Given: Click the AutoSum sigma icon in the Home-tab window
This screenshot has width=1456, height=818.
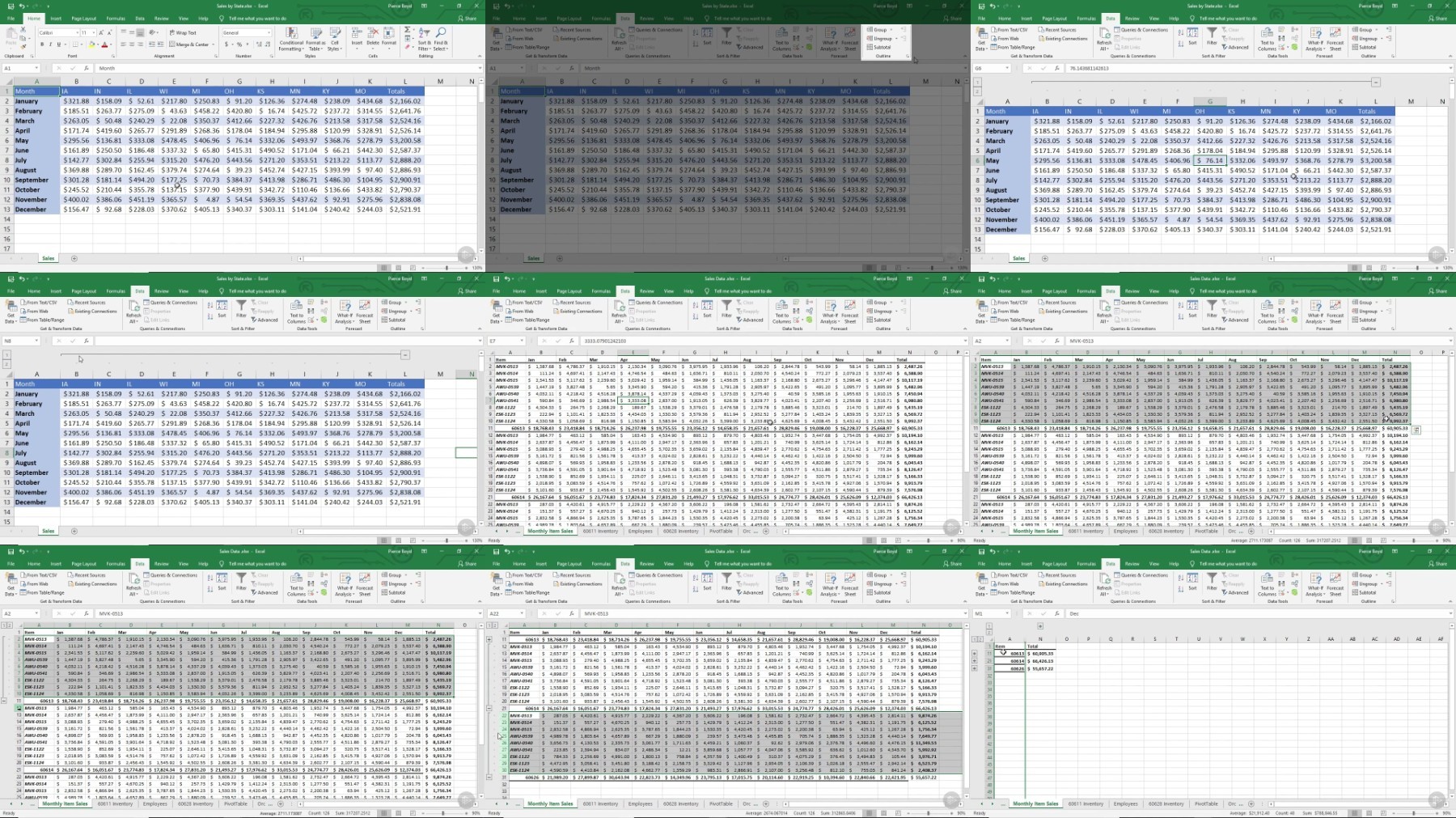Looking at the screenshot, I should point(407,29).
